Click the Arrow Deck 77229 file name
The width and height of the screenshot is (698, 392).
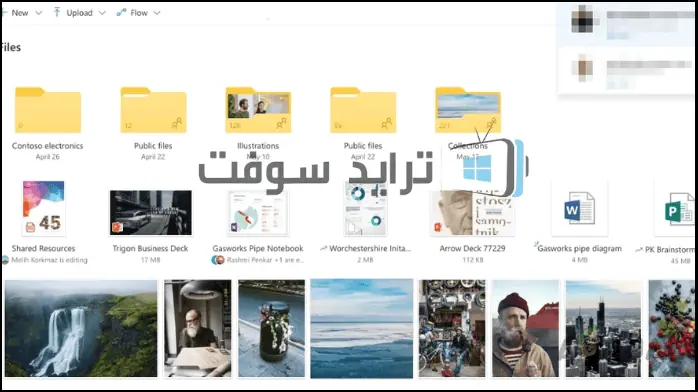coord(472,248)
